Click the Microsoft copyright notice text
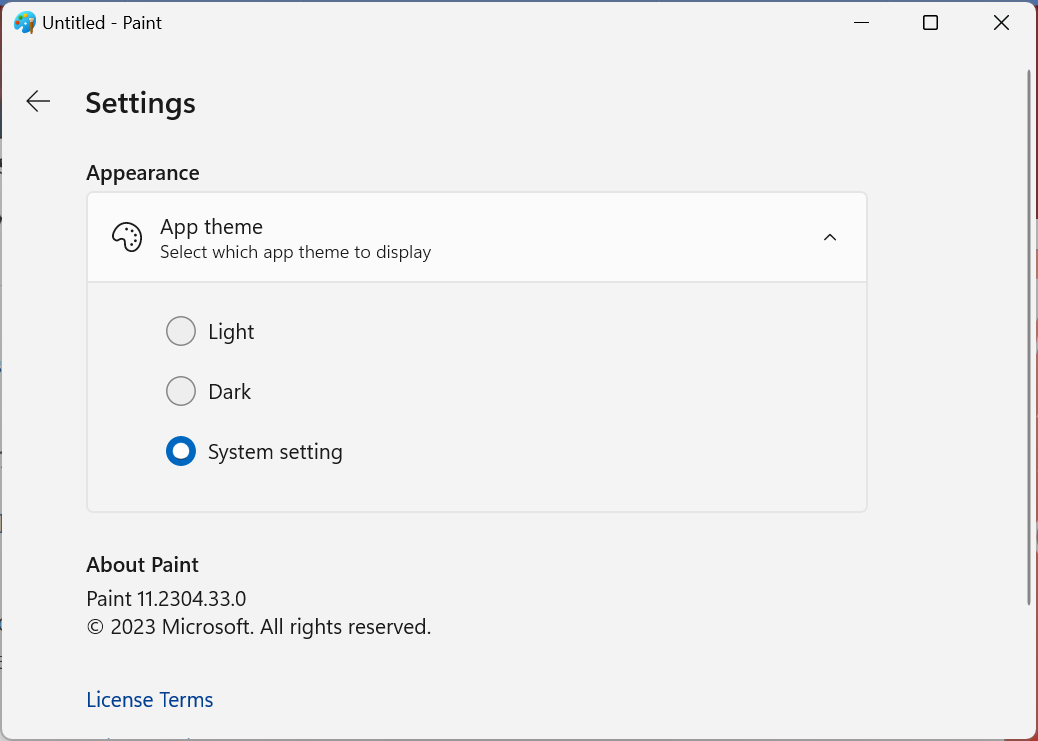 pos(258,627)
